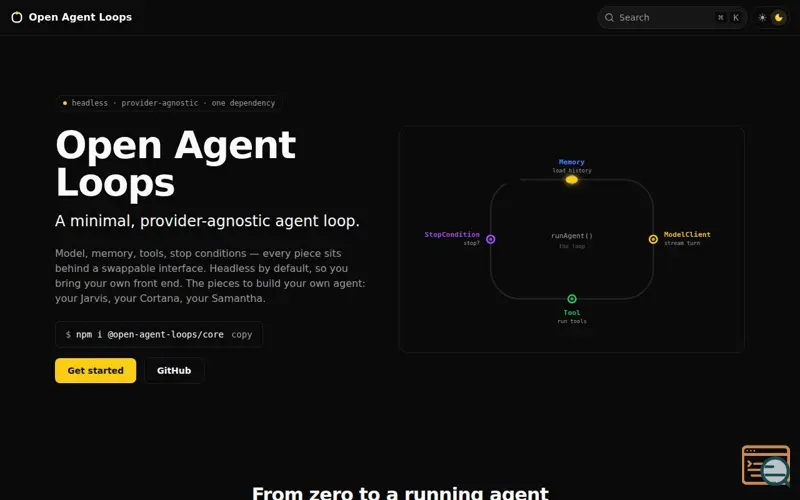Click the runAgent() text in loop center
This screenshot has width=800, height=500.
[x=572, y=236]
